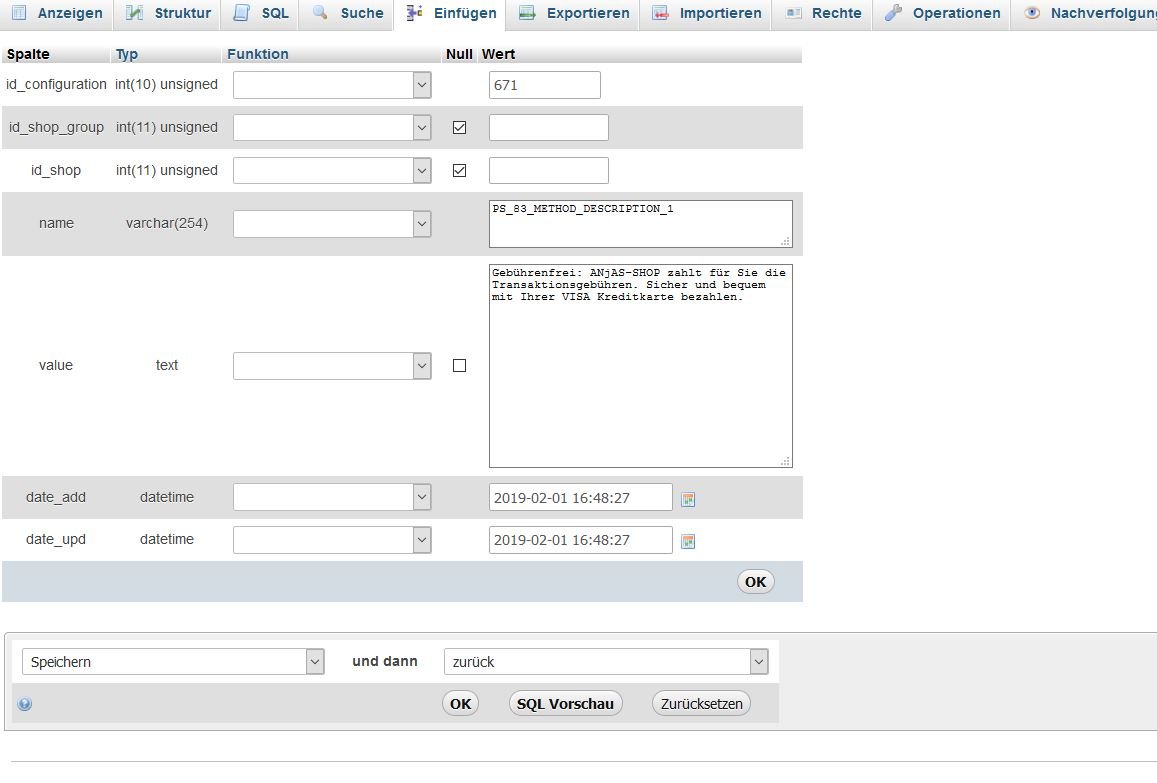The width and height of the screenshot is (1157, 783).
Task: Click the Wert column header
Action: tap(498, 54)
